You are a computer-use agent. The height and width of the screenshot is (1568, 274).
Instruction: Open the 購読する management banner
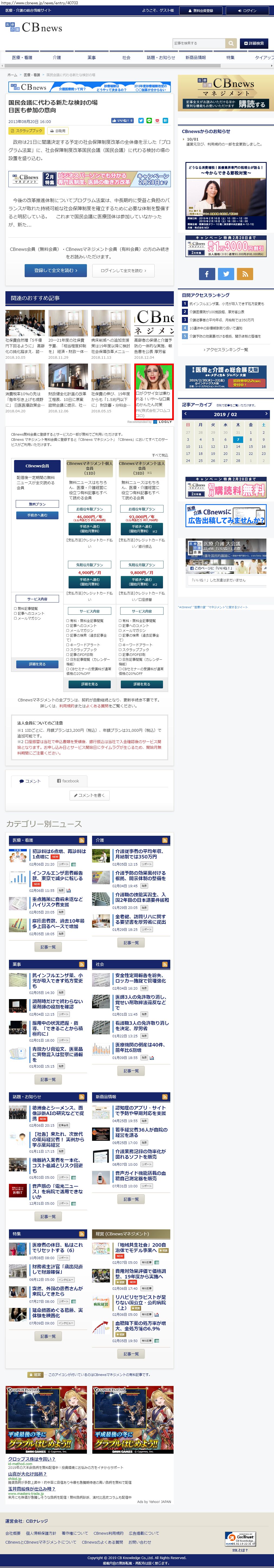(x=225, y=93)
